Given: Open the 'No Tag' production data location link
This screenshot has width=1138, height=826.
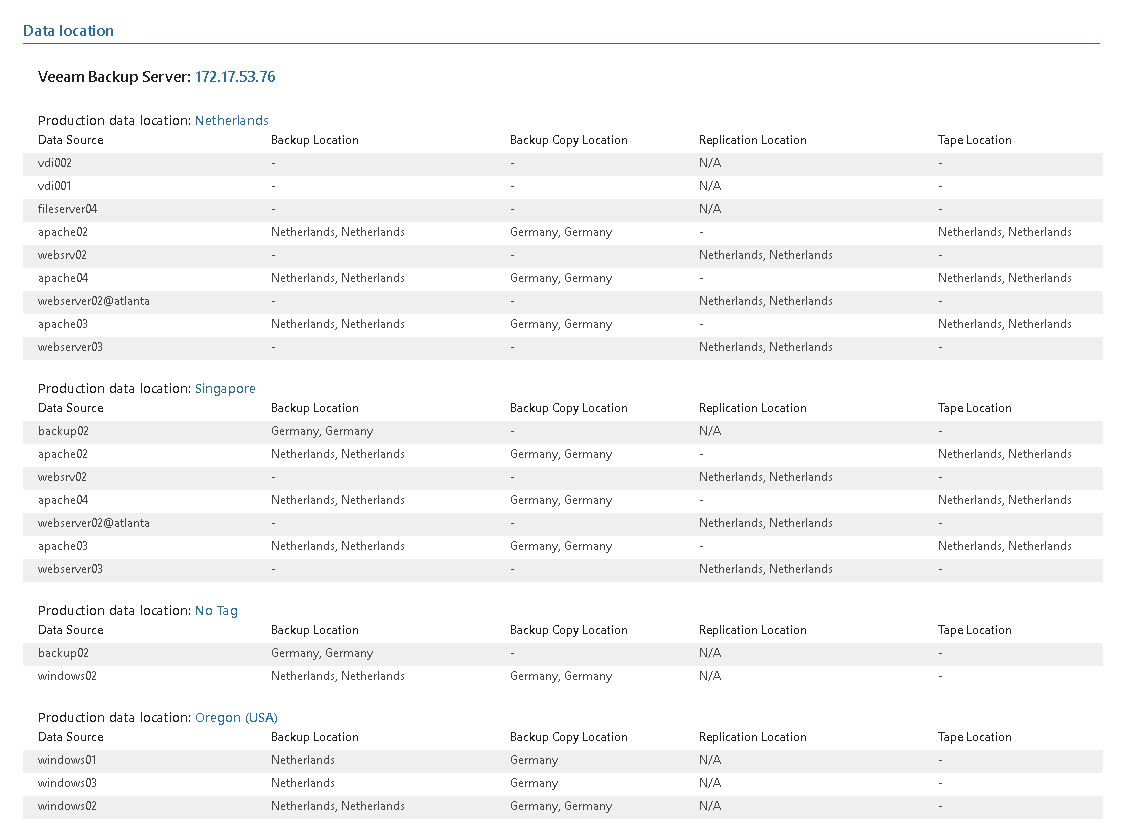Looking at the screenshot, I should click(216, 610).
